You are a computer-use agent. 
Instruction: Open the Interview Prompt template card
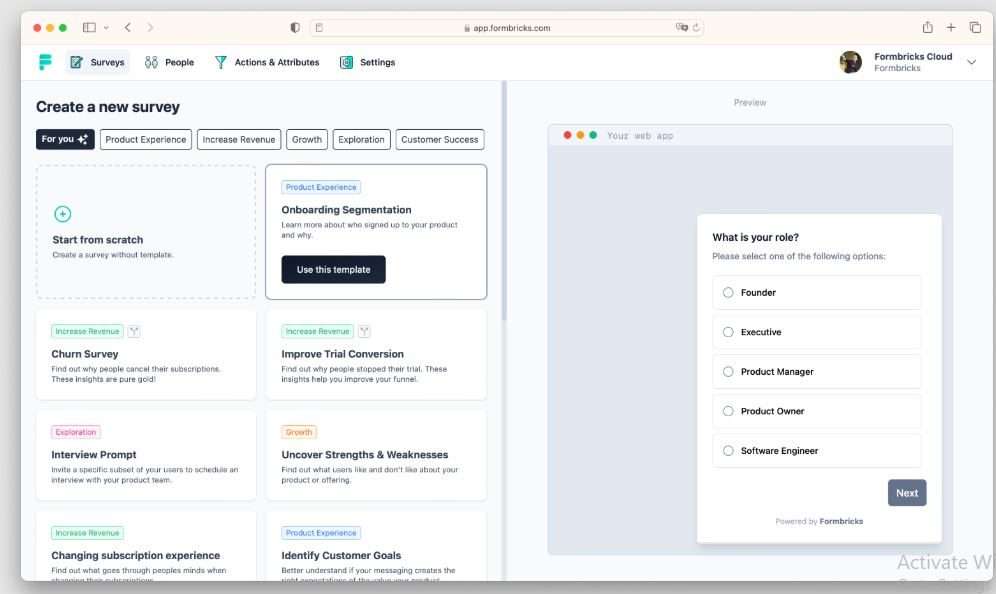[x=146, y=455]
